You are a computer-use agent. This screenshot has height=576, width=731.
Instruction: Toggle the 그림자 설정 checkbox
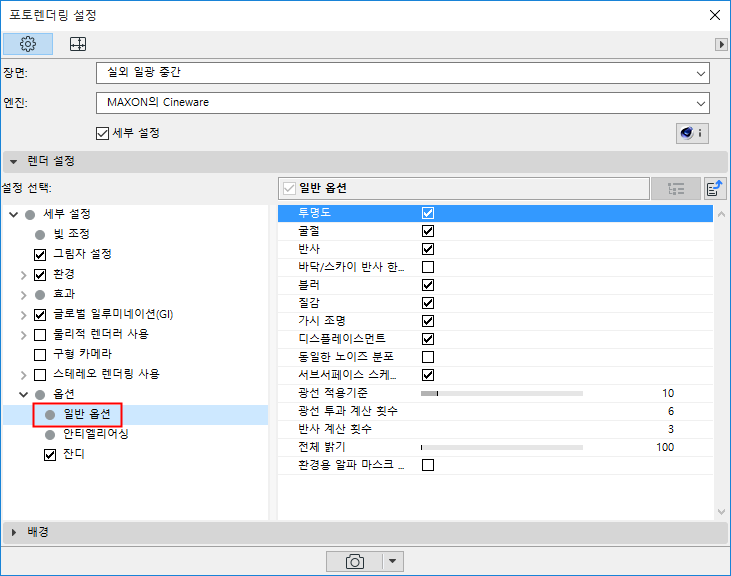[40, 255]
